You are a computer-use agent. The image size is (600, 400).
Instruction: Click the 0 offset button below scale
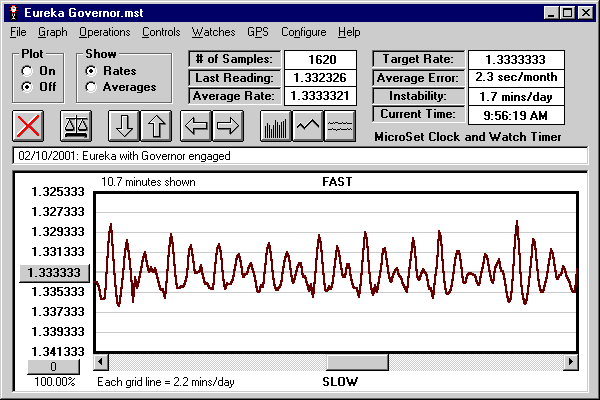[x=54, y=367]
